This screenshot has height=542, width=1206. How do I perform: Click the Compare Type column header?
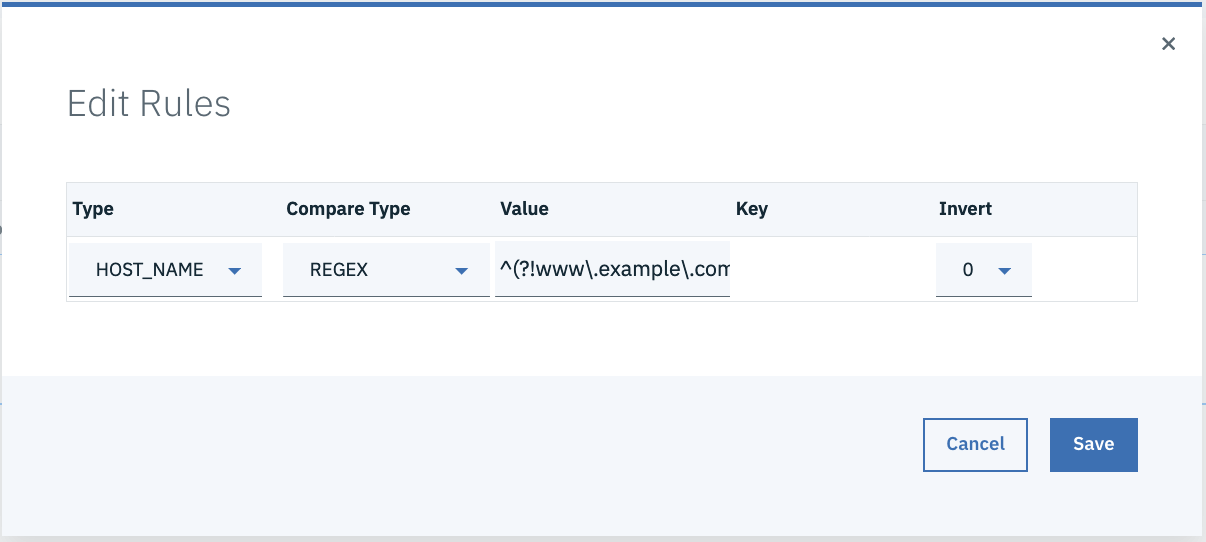tap(348, 209)
